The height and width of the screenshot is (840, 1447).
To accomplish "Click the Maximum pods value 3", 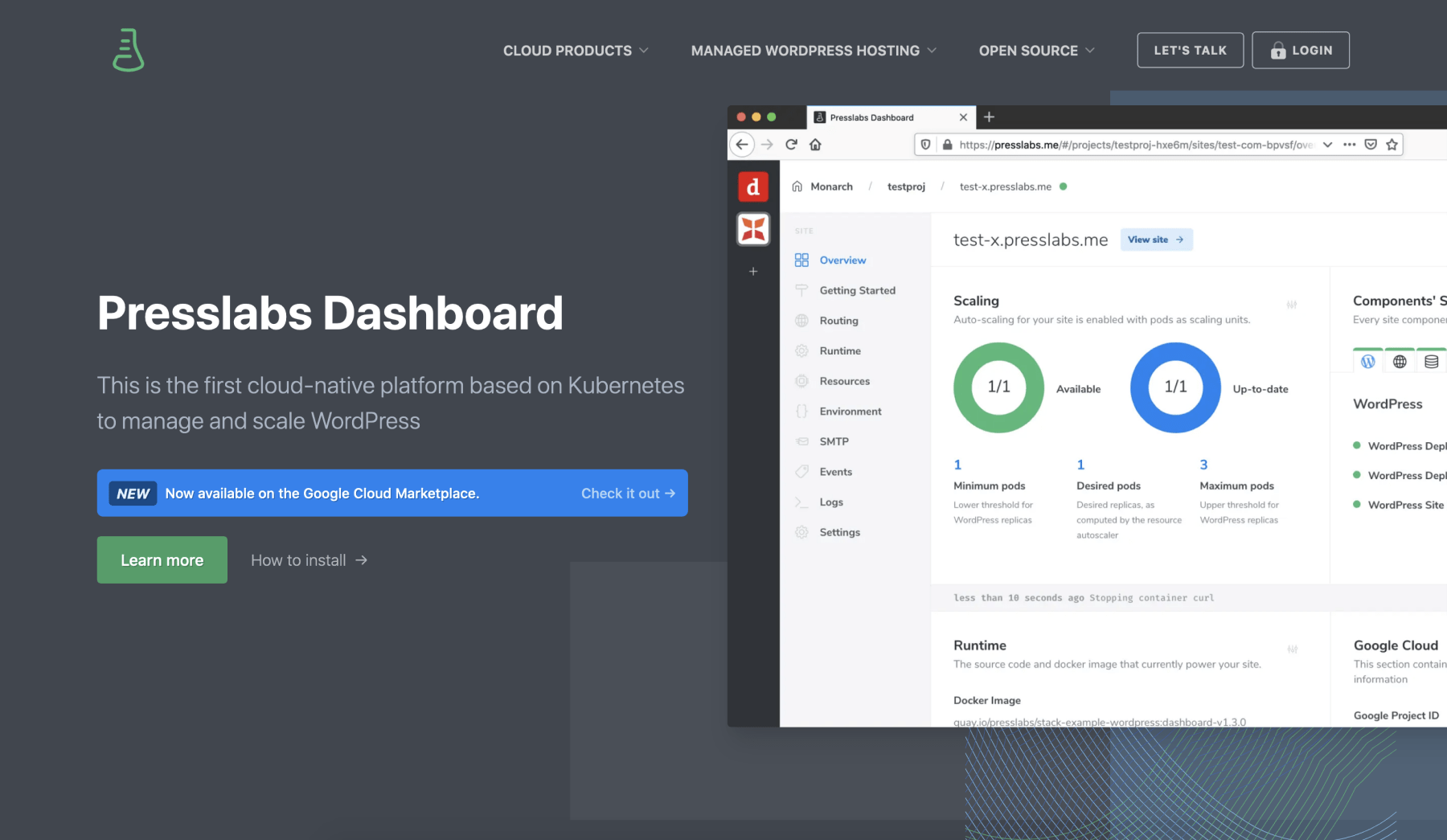I will click(x=1203, y=465).
